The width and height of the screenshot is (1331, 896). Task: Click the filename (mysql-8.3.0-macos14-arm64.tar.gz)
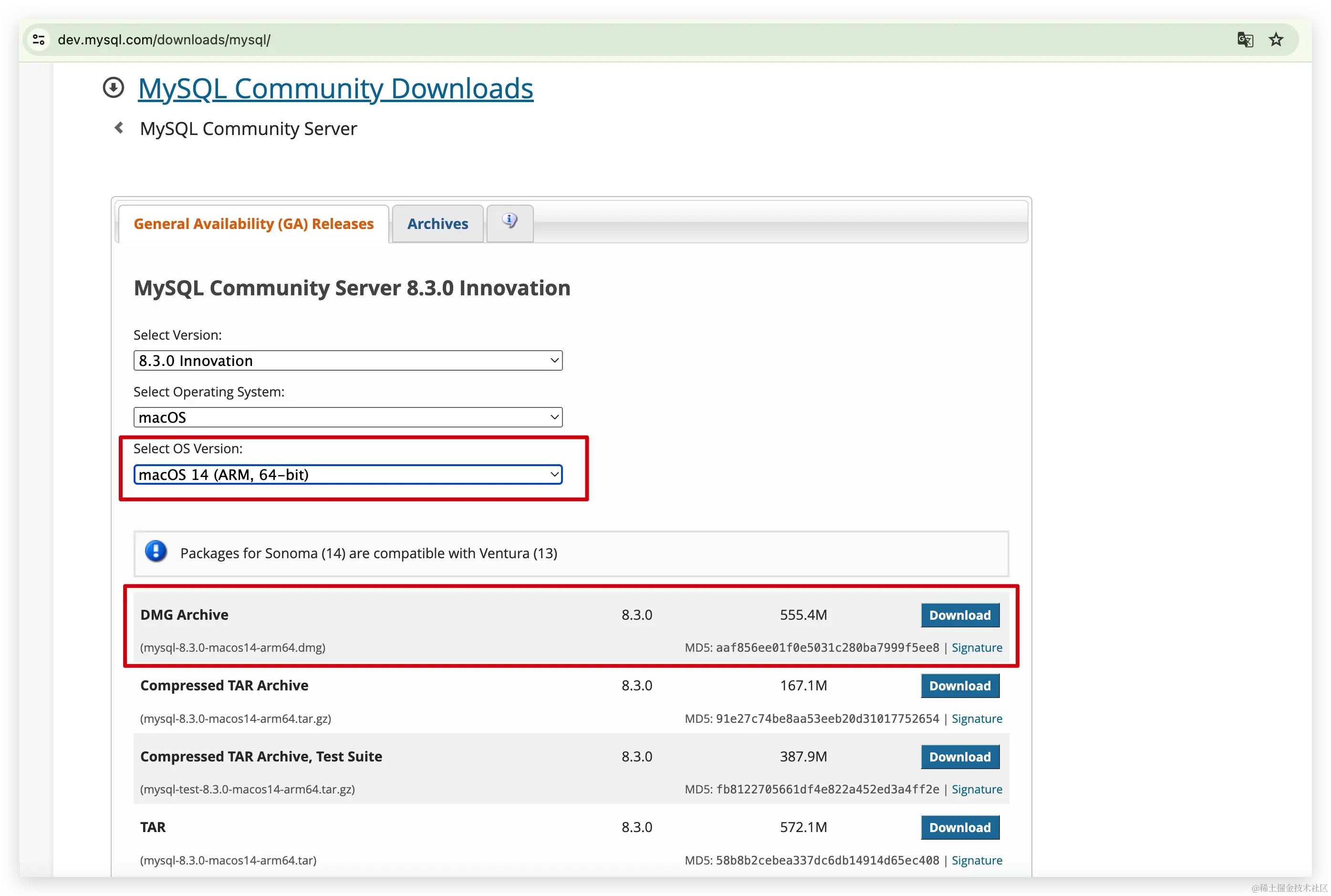[x=235, y=719]
